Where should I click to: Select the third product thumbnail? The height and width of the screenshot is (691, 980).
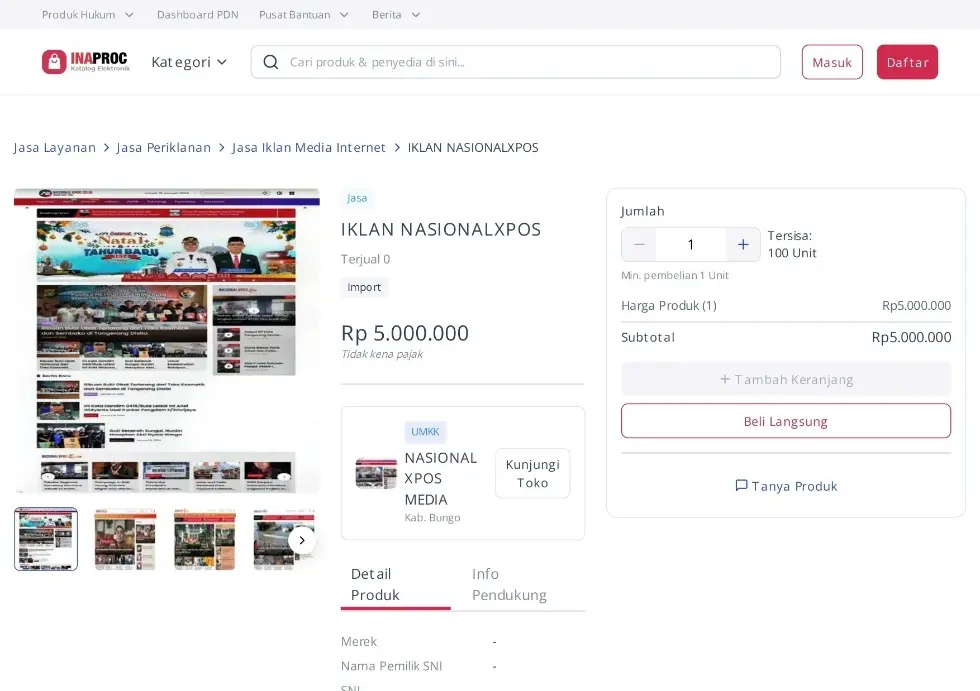coord(204,539)
